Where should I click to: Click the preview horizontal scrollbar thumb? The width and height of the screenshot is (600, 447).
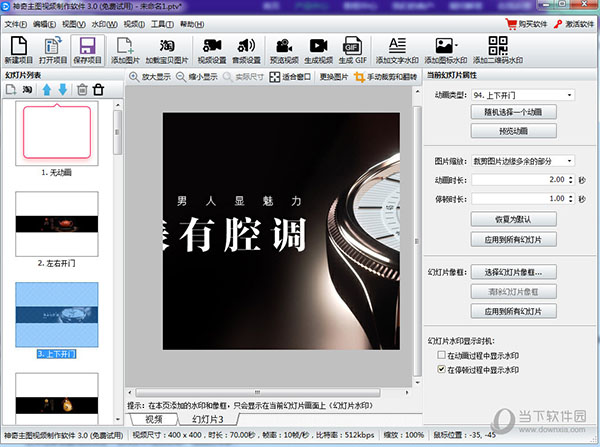(x=258, y=392)
